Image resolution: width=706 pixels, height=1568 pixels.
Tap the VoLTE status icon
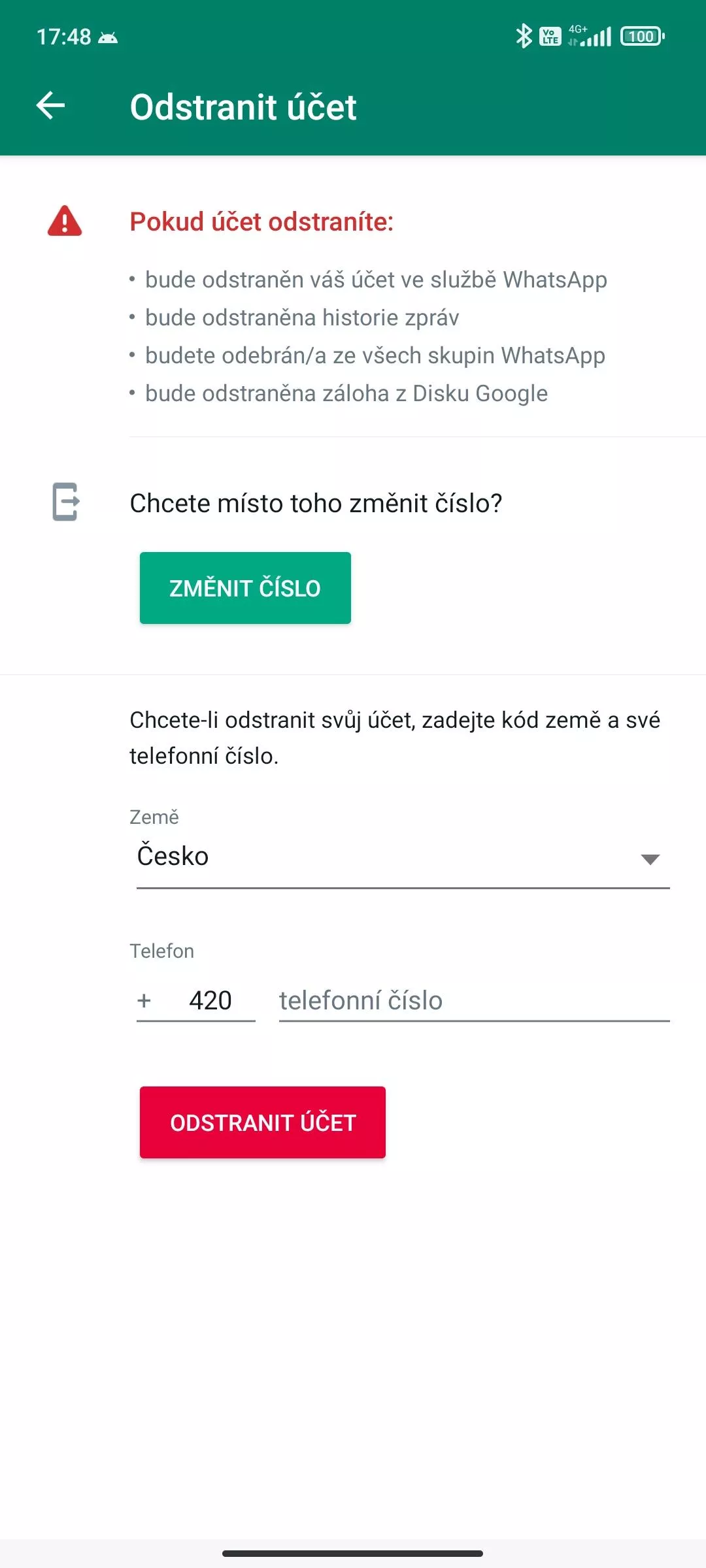(x=550, y=37)
